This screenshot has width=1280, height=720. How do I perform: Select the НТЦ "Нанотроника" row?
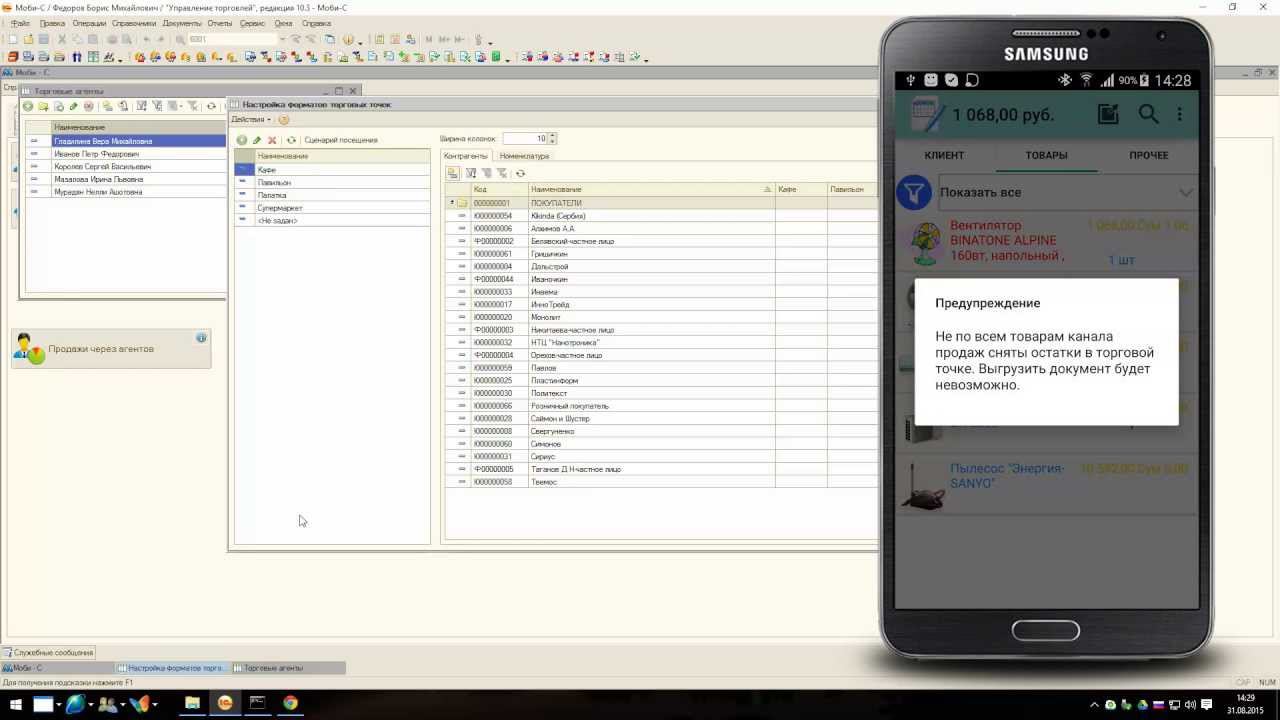point(661,342)
